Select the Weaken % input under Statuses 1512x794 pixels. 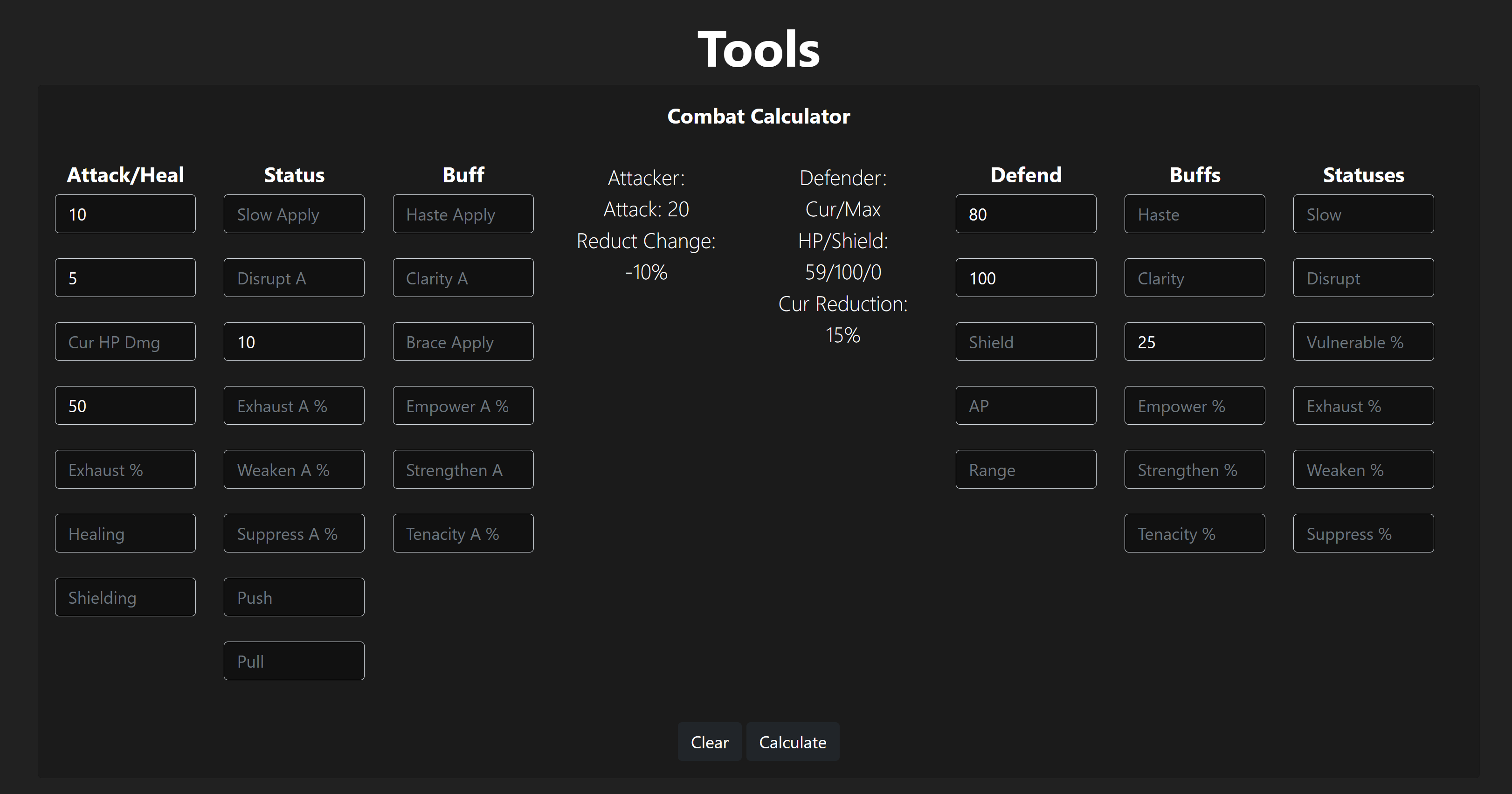click(x=1363, y=469)
